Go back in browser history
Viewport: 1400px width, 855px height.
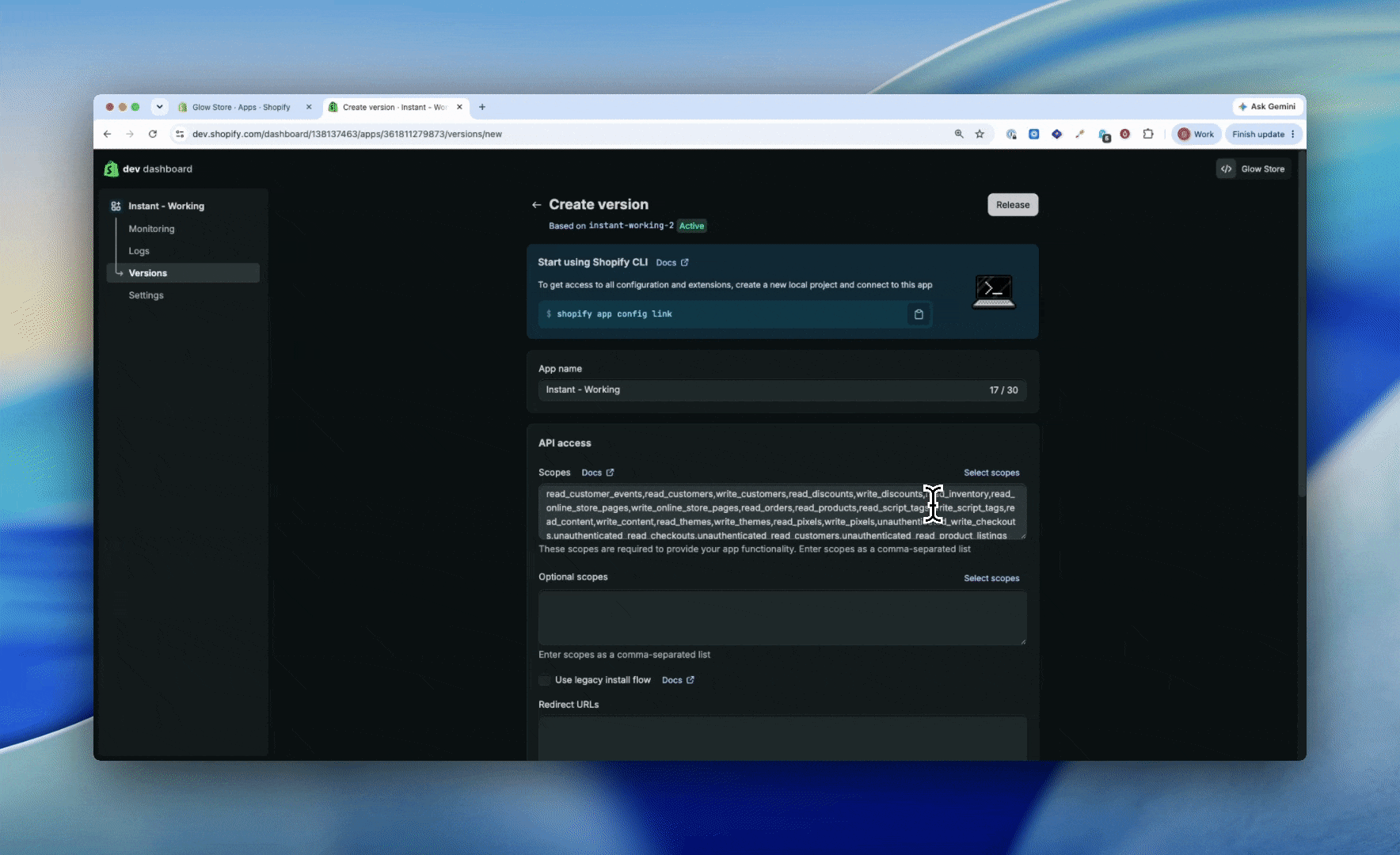(x=108, y=134)
